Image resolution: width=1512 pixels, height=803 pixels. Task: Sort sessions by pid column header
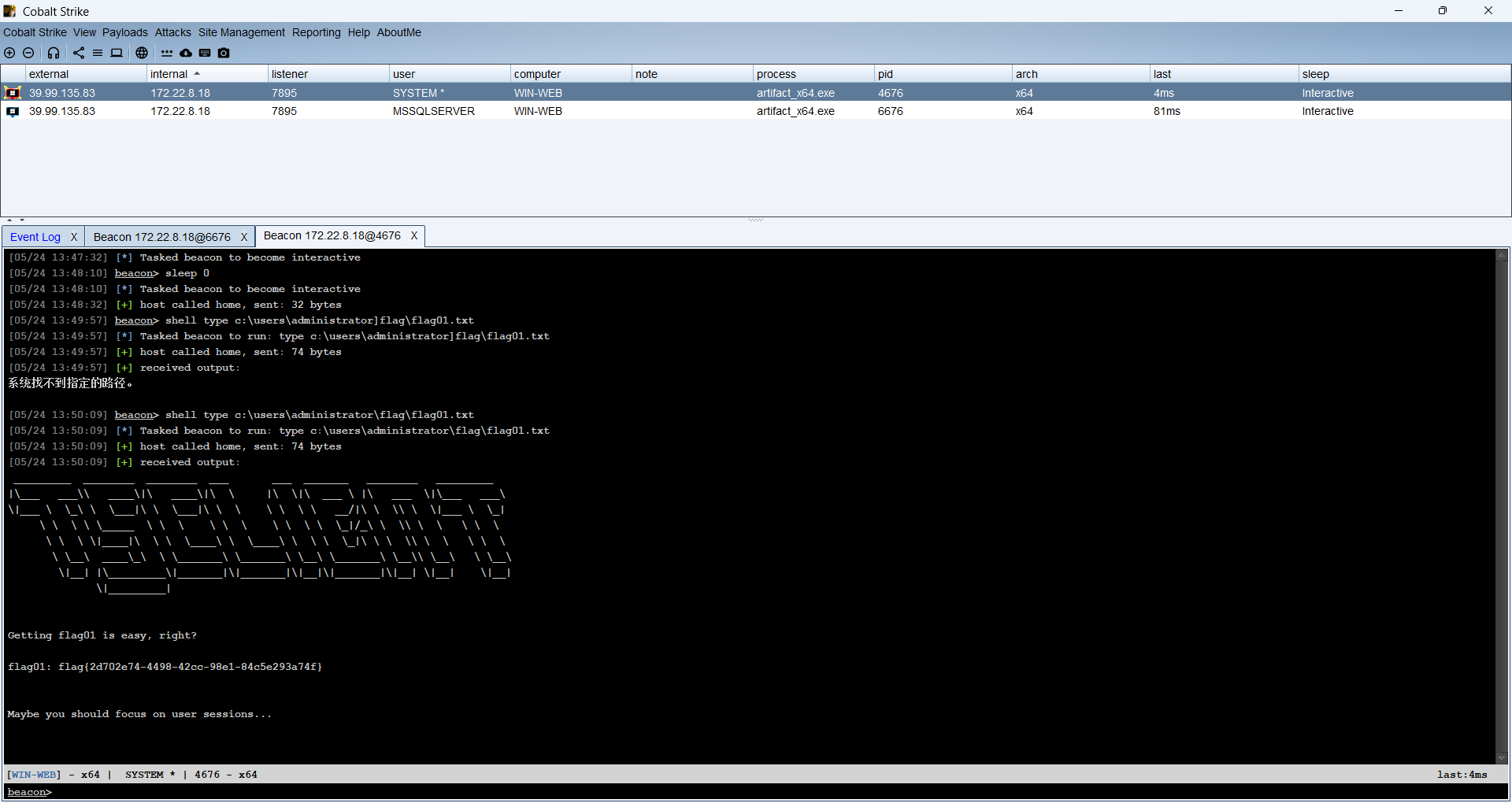click(943, 74)
